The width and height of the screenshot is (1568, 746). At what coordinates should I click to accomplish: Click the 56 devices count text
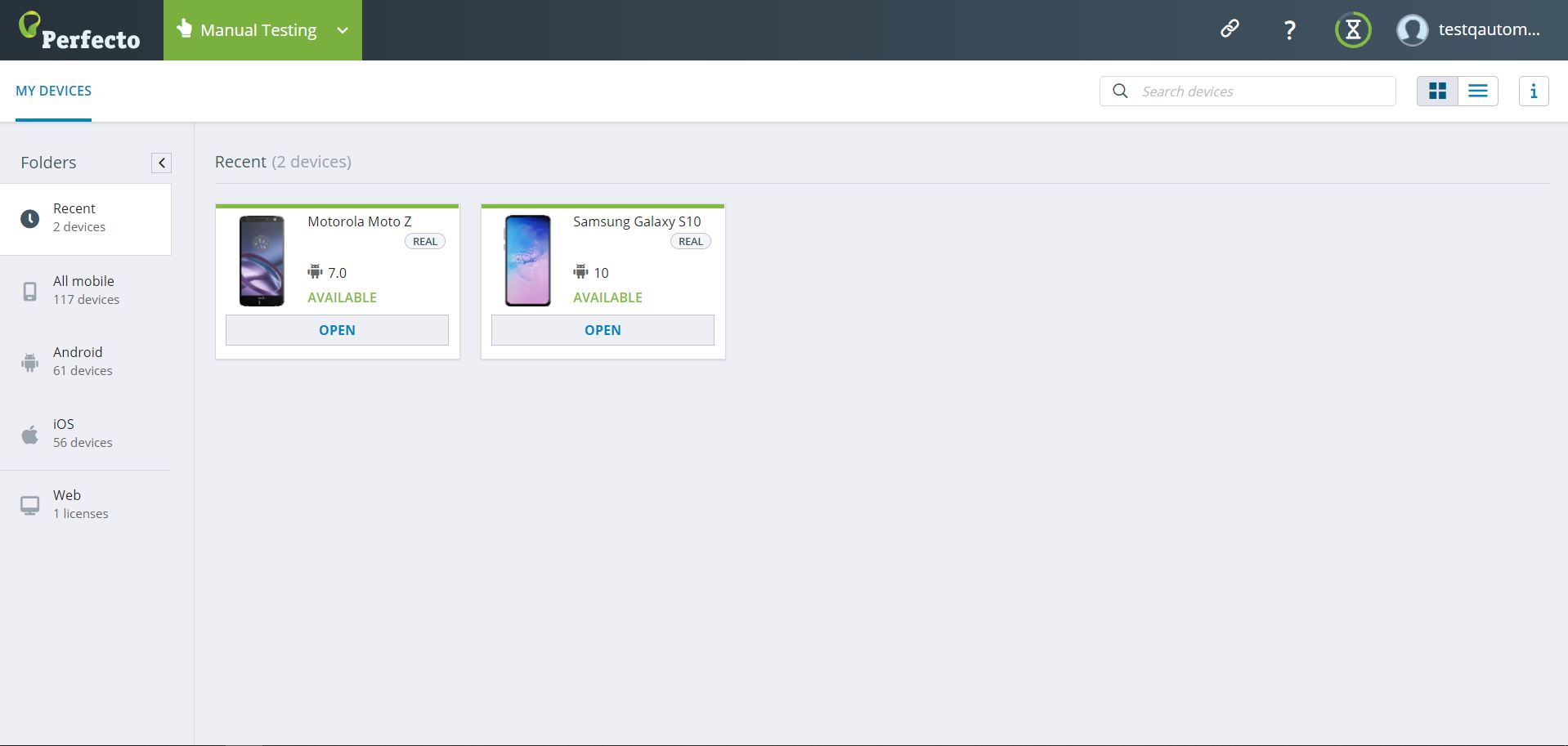point(83,443)
